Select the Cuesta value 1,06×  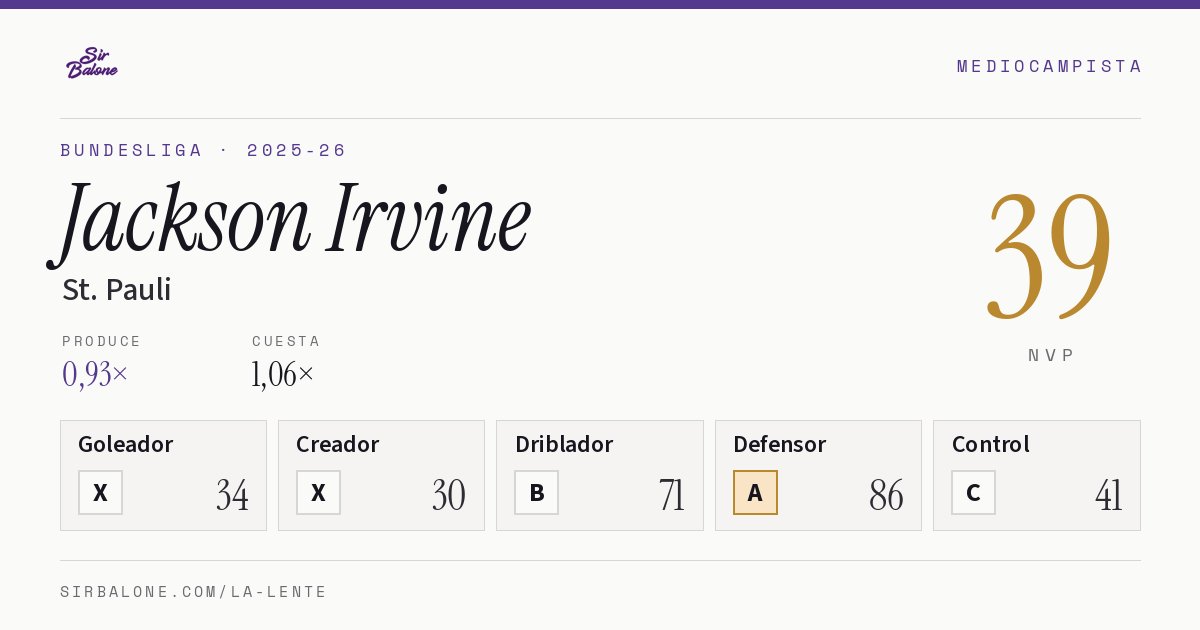pos(283,374)
